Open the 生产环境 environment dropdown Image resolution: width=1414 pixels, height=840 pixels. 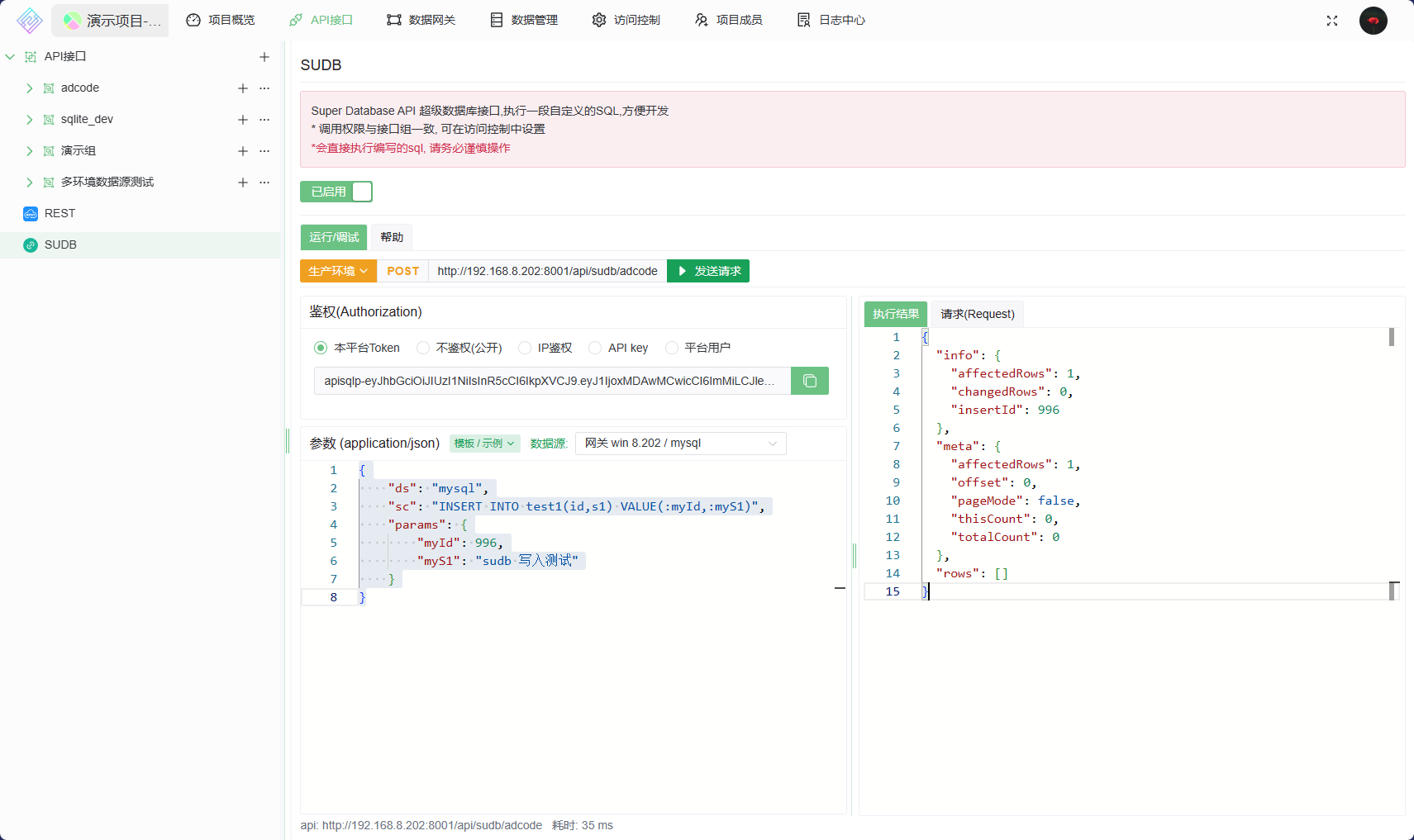pos(338,271)
